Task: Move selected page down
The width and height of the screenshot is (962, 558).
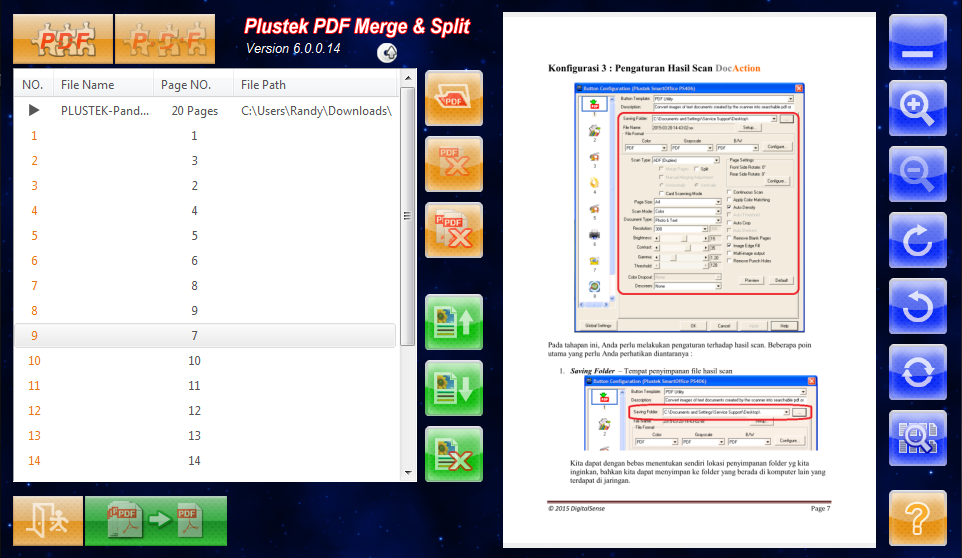Action: tap(454, 388)
